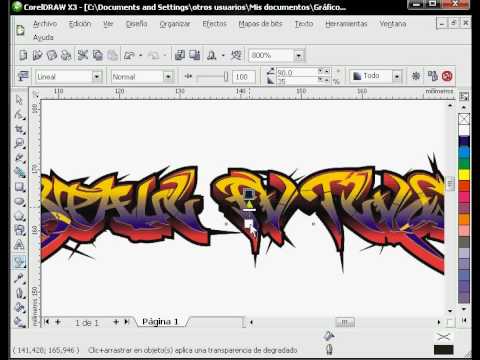Click the Cut scissors icon

pyautogui.click(x=83, y=55)
